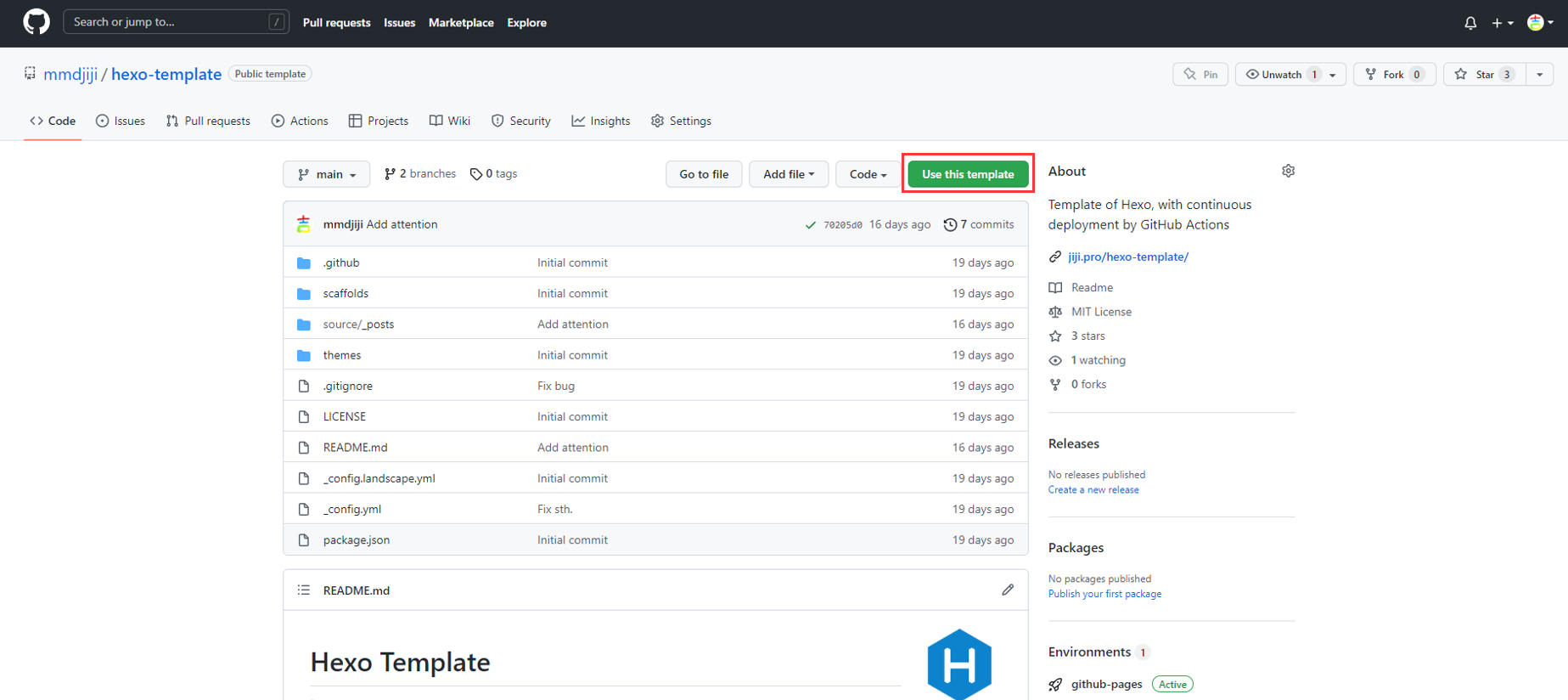Open Issues in top navigation bar
Viewport: 1568px width, 700px height.
tap(399, 23)
